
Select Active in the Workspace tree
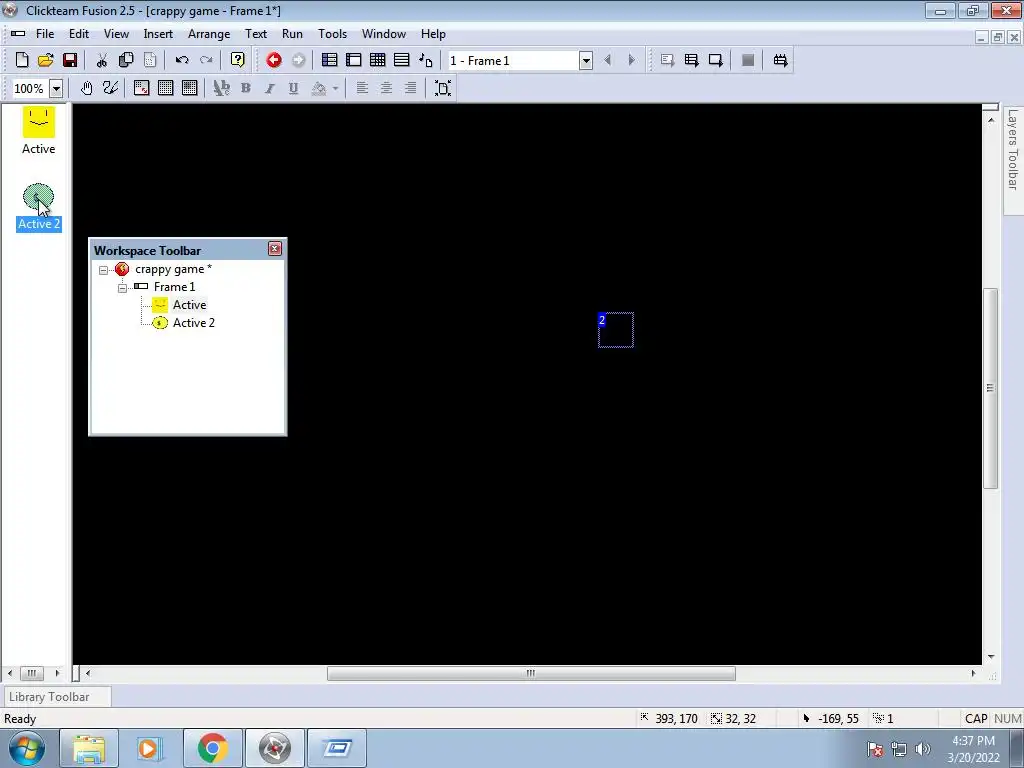click(x=189, y=305)
